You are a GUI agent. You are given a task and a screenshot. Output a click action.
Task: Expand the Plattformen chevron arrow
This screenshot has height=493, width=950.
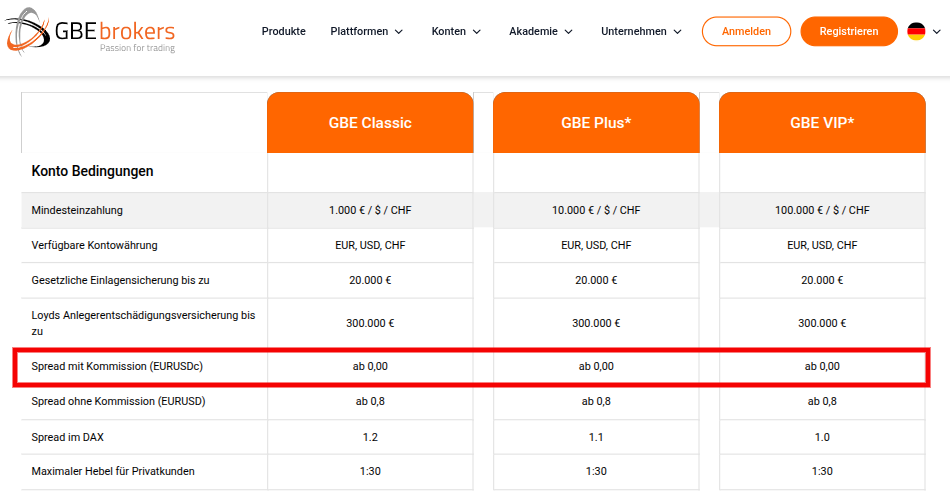click(399, 31)
